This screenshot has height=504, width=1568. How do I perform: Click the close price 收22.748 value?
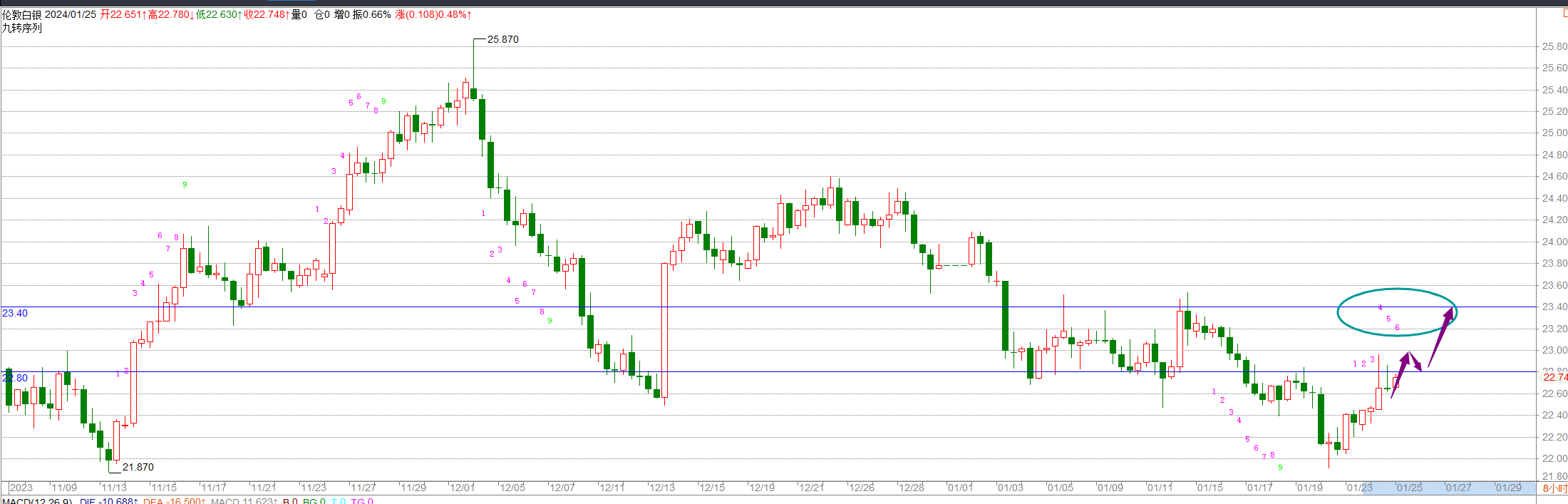click(x=267, y=14)
